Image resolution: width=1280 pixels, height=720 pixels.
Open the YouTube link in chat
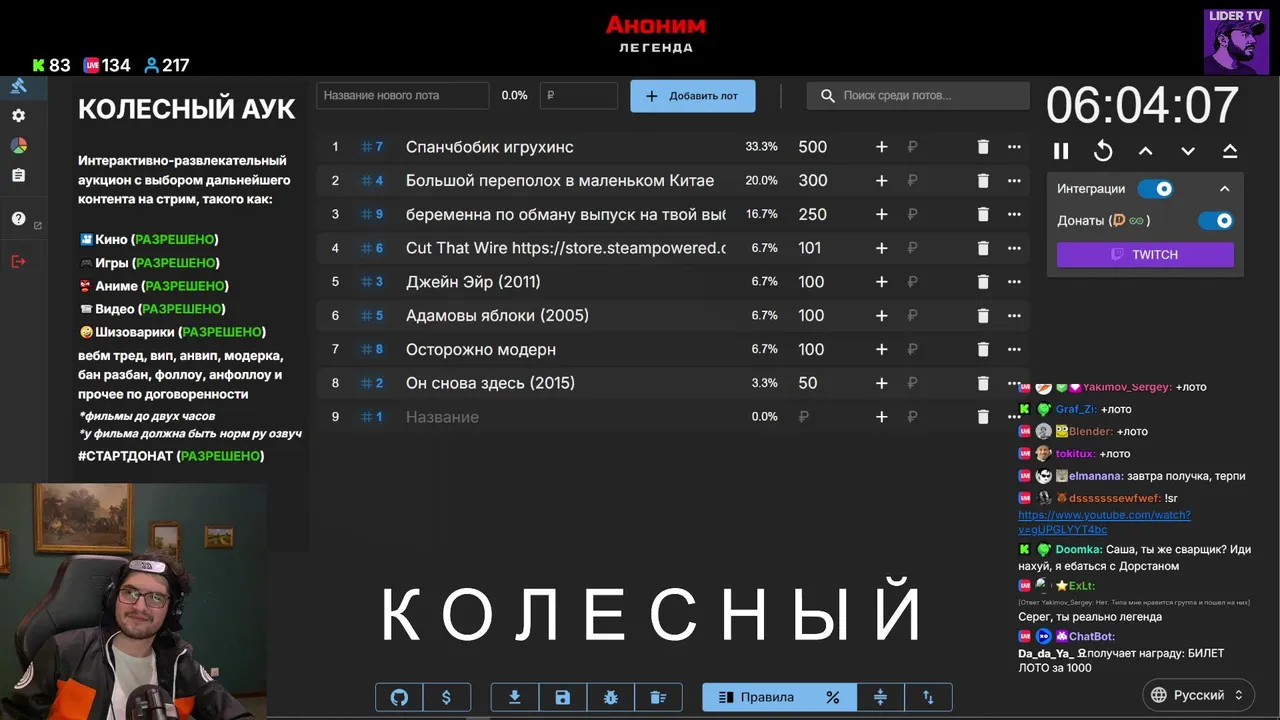click(x=1104, y=522)
